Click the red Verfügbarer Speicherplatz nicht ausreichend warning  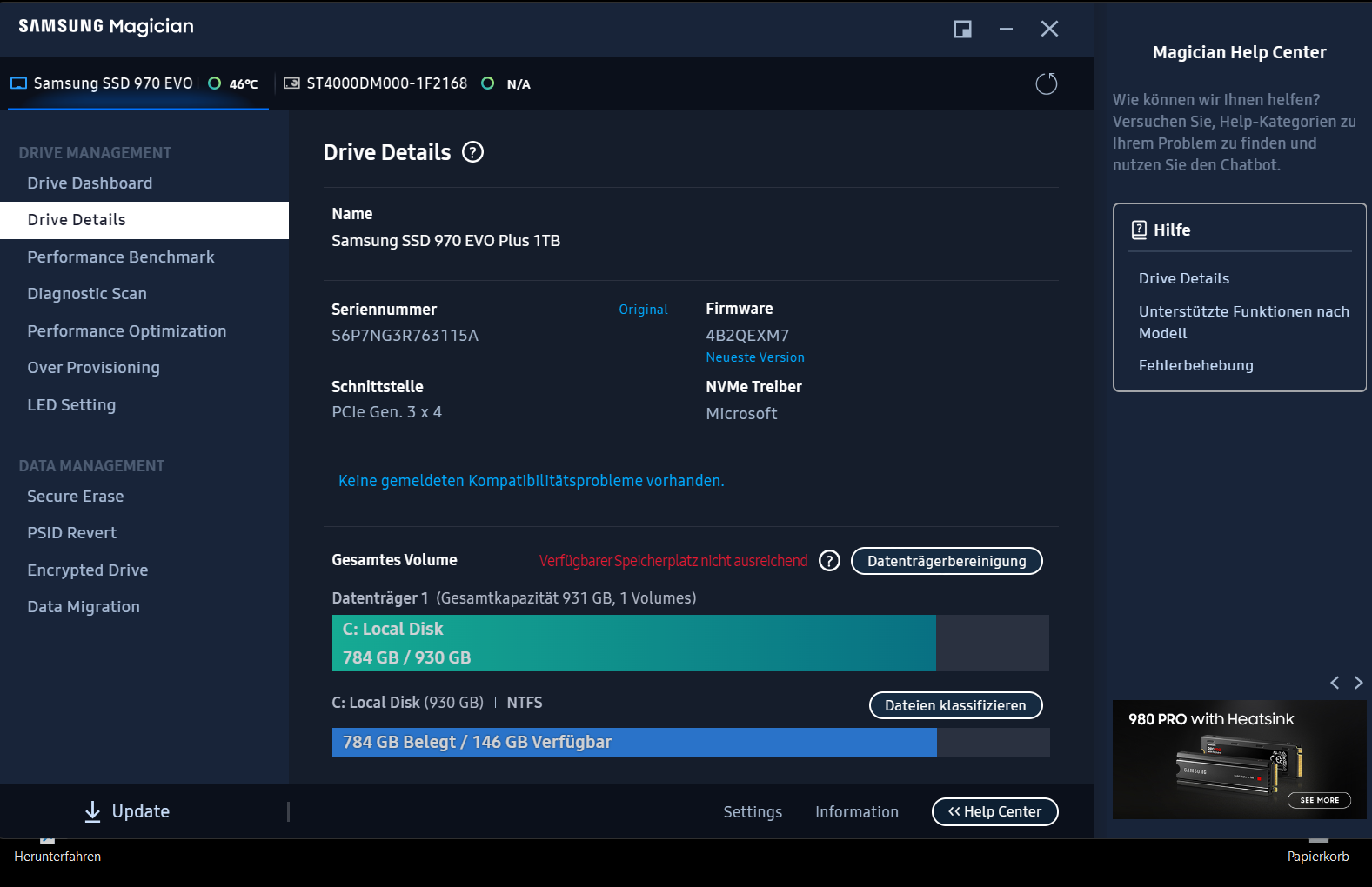(x=673, y=561)
